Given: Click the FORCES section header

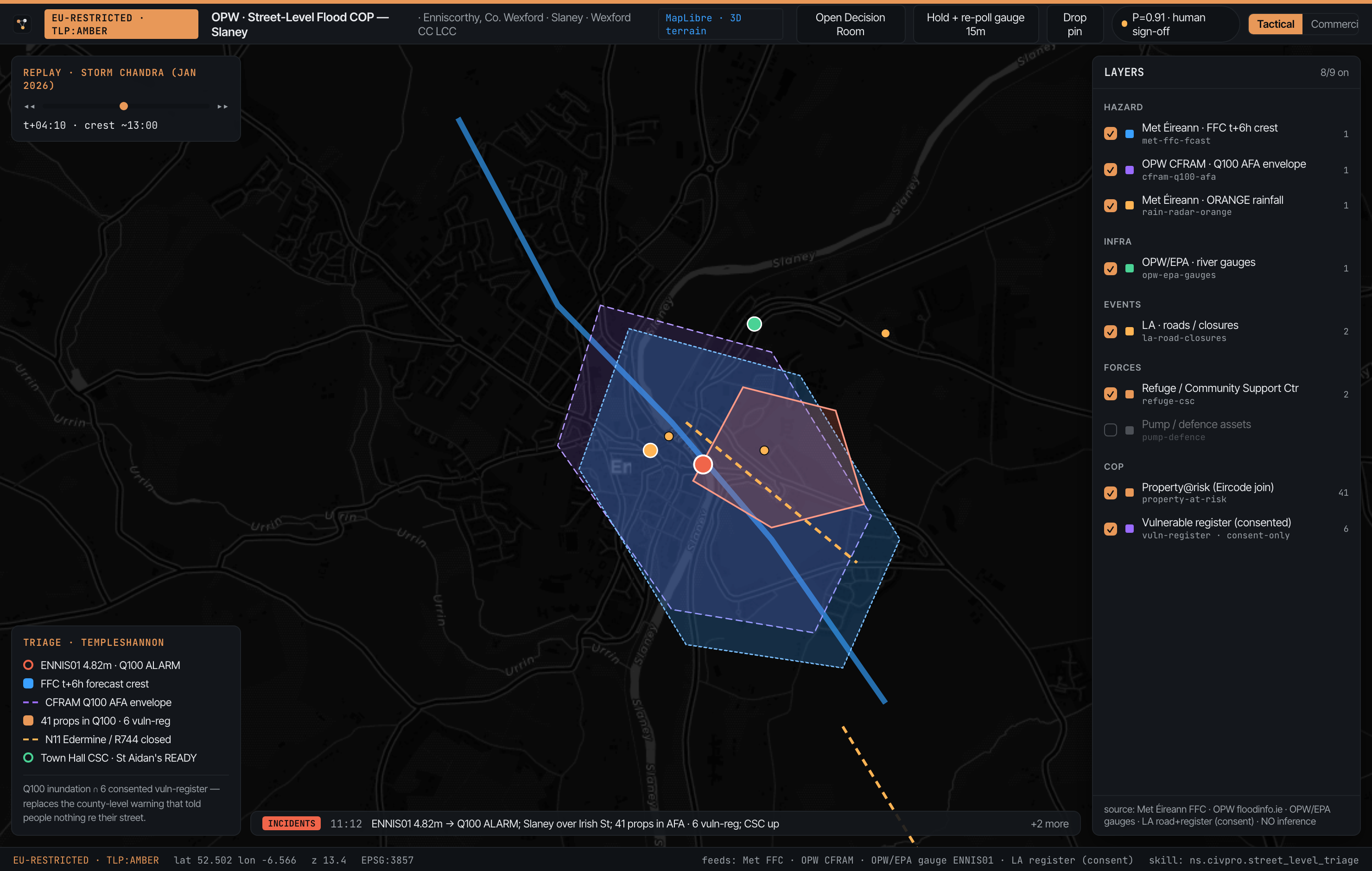Looking at the screenshot, I should [x=1123, y=367].
